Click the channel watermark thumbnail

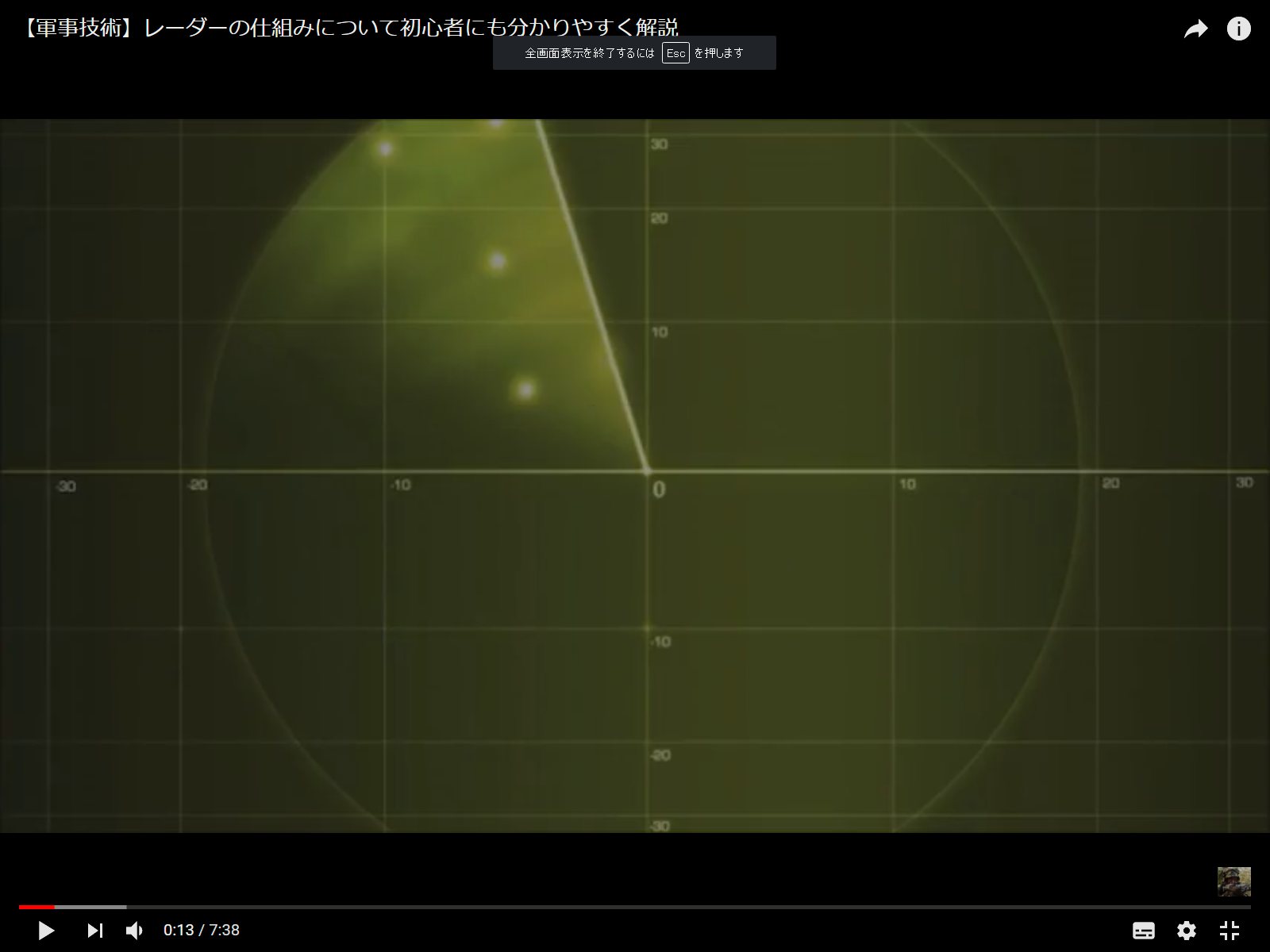tap(1233, 881)
